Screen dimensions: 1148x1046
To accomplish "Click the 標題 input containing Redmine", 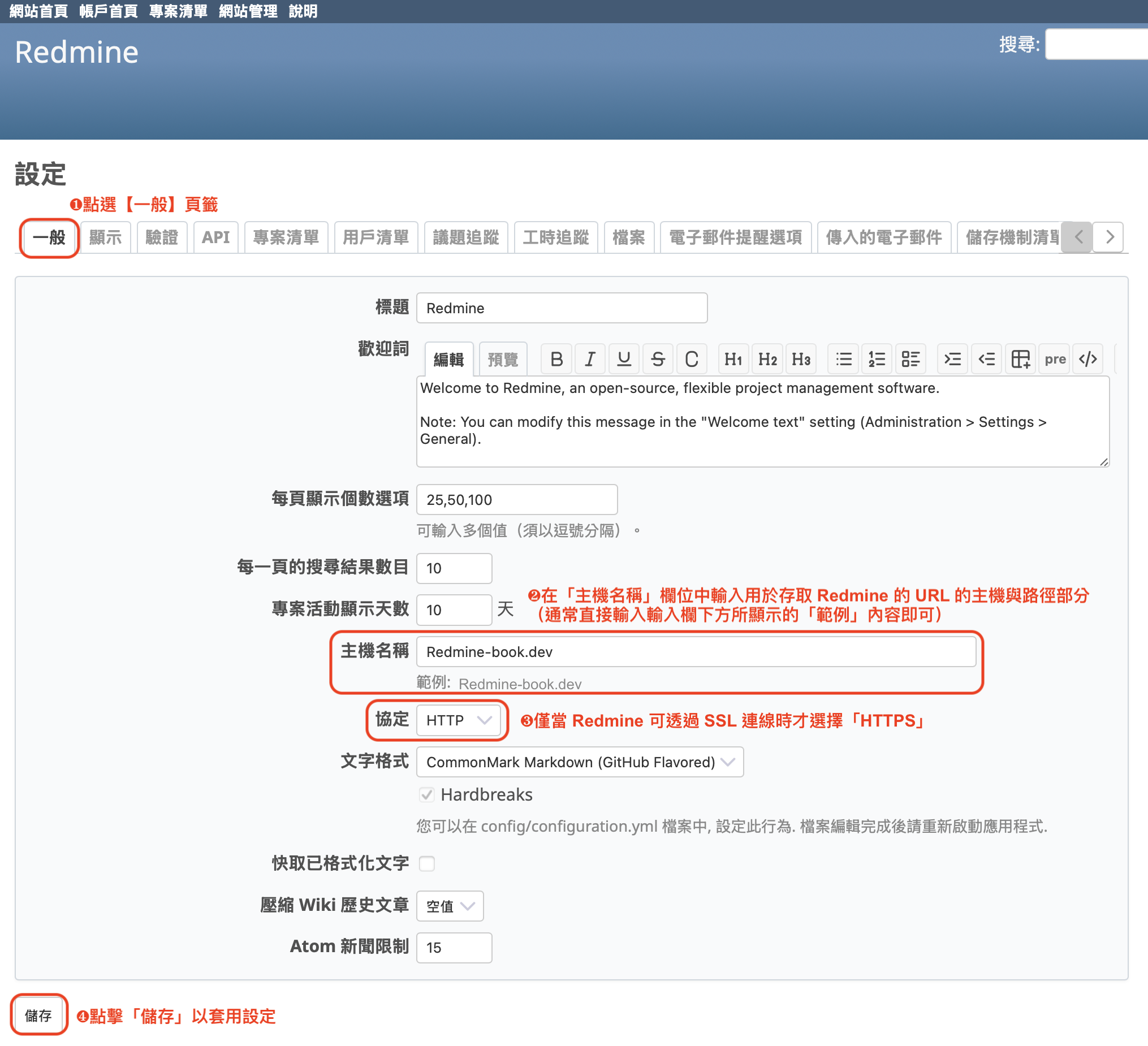I will click(562, 308).
